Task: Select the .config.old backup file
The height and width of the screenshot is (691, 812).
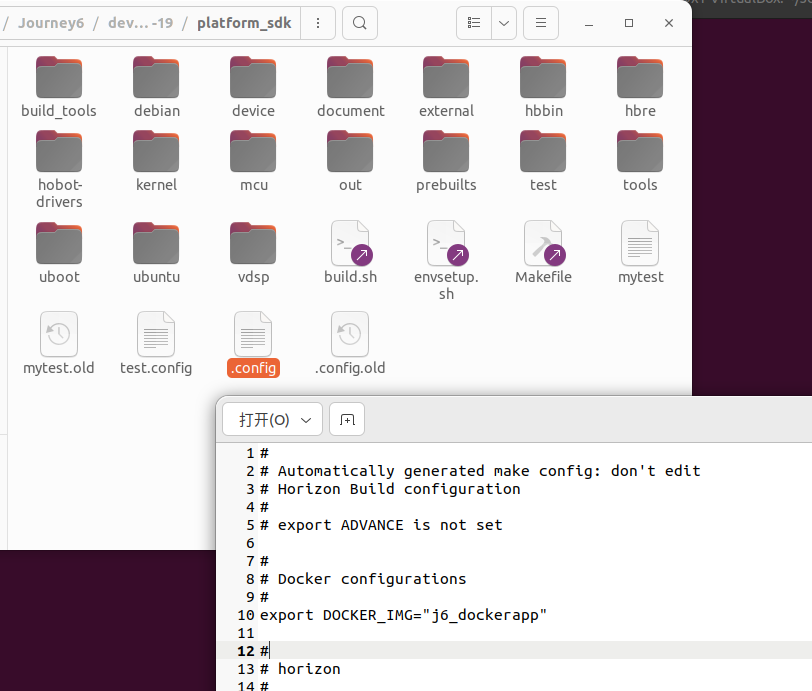Action: pyautogui.click(x=350, y=335)
